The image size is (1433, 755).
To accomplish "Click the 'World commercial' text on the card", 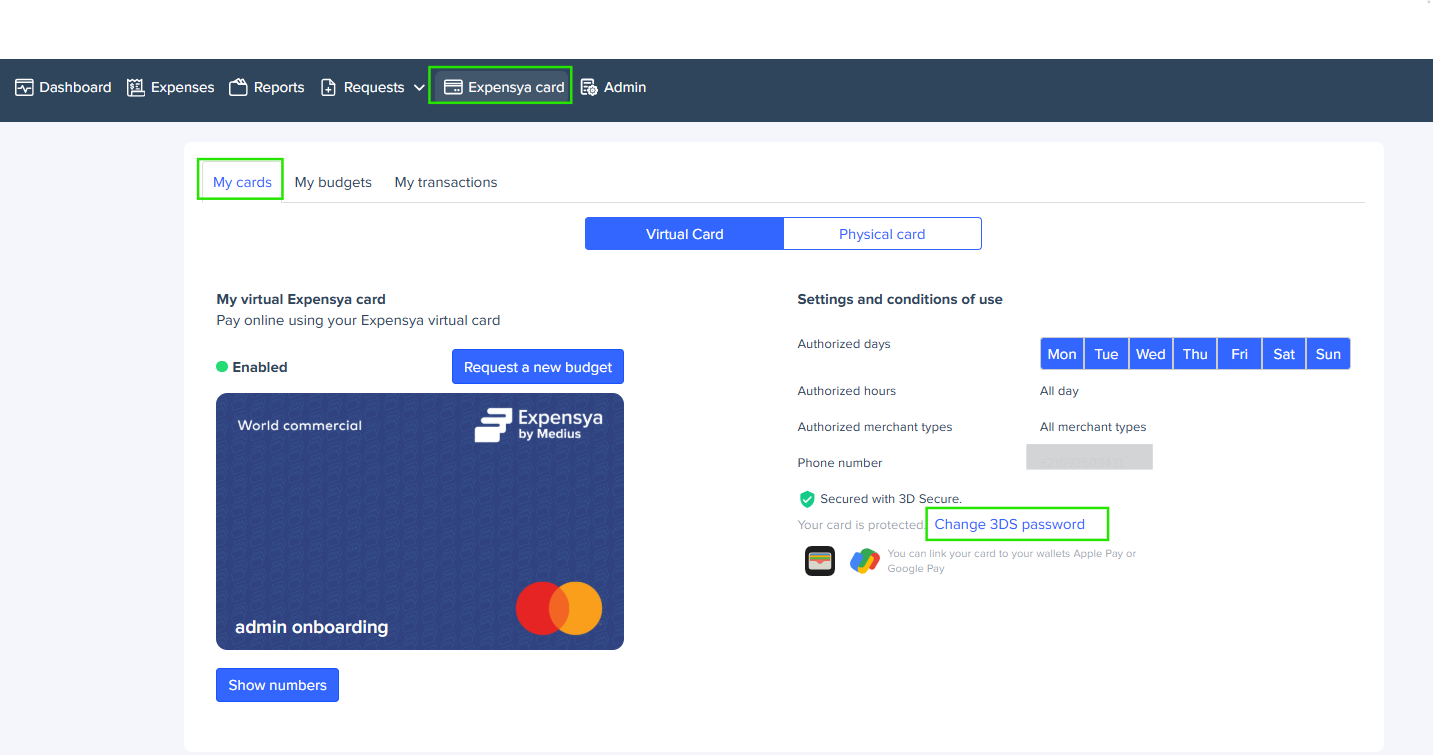I will [x=300, y=425].
